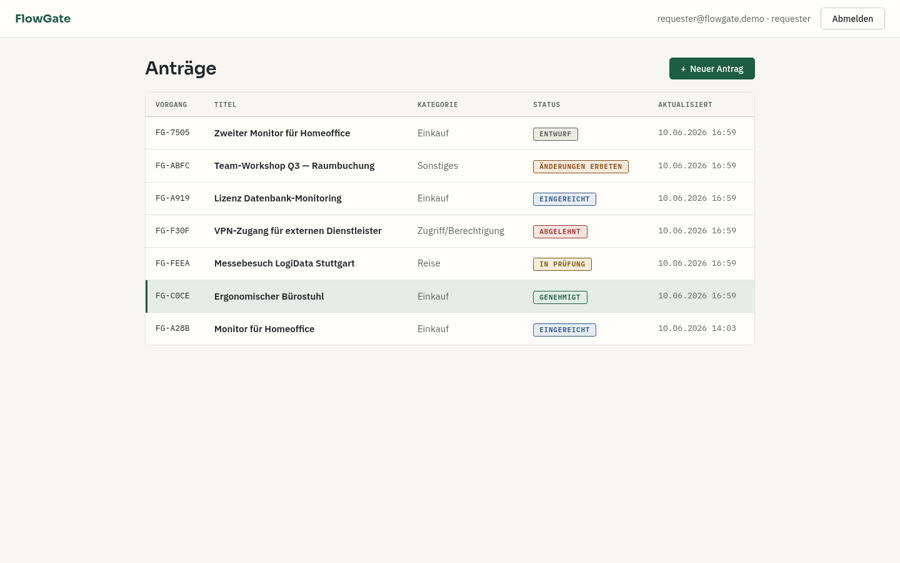
Task: Click the Vorgang column header
Action: pyautogui.click(x=171, y=104)
